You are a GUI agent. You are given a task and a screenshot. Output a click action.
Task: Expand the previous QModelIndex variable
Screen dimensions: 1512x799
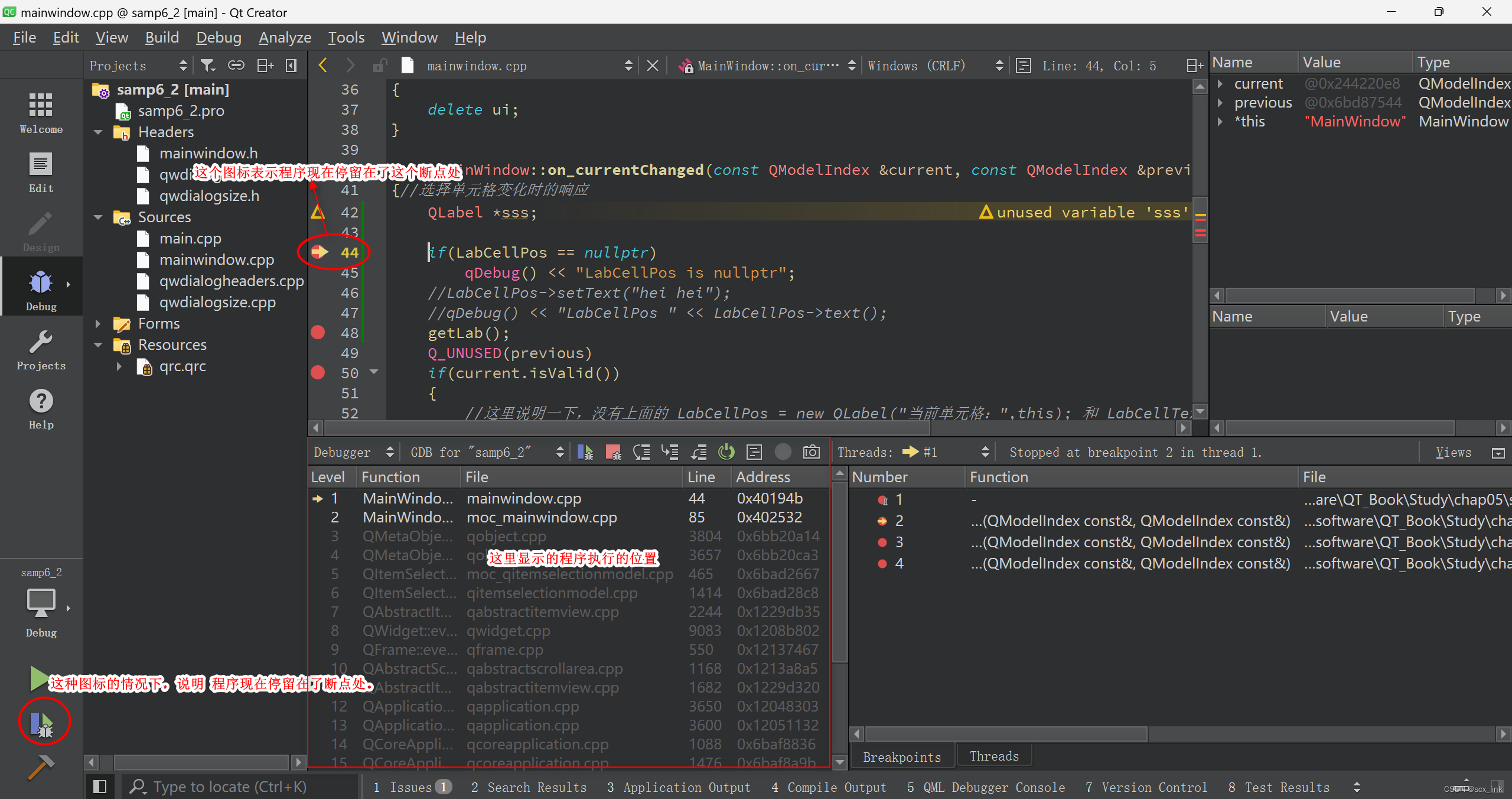click(1220, 102)
